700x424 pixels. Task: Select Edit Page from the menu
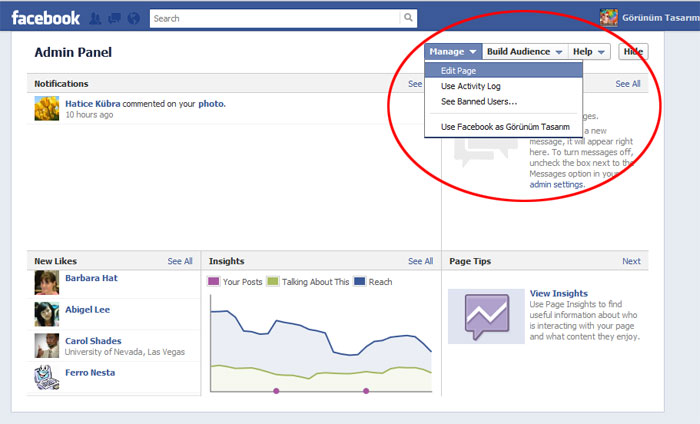pos(504,71)
